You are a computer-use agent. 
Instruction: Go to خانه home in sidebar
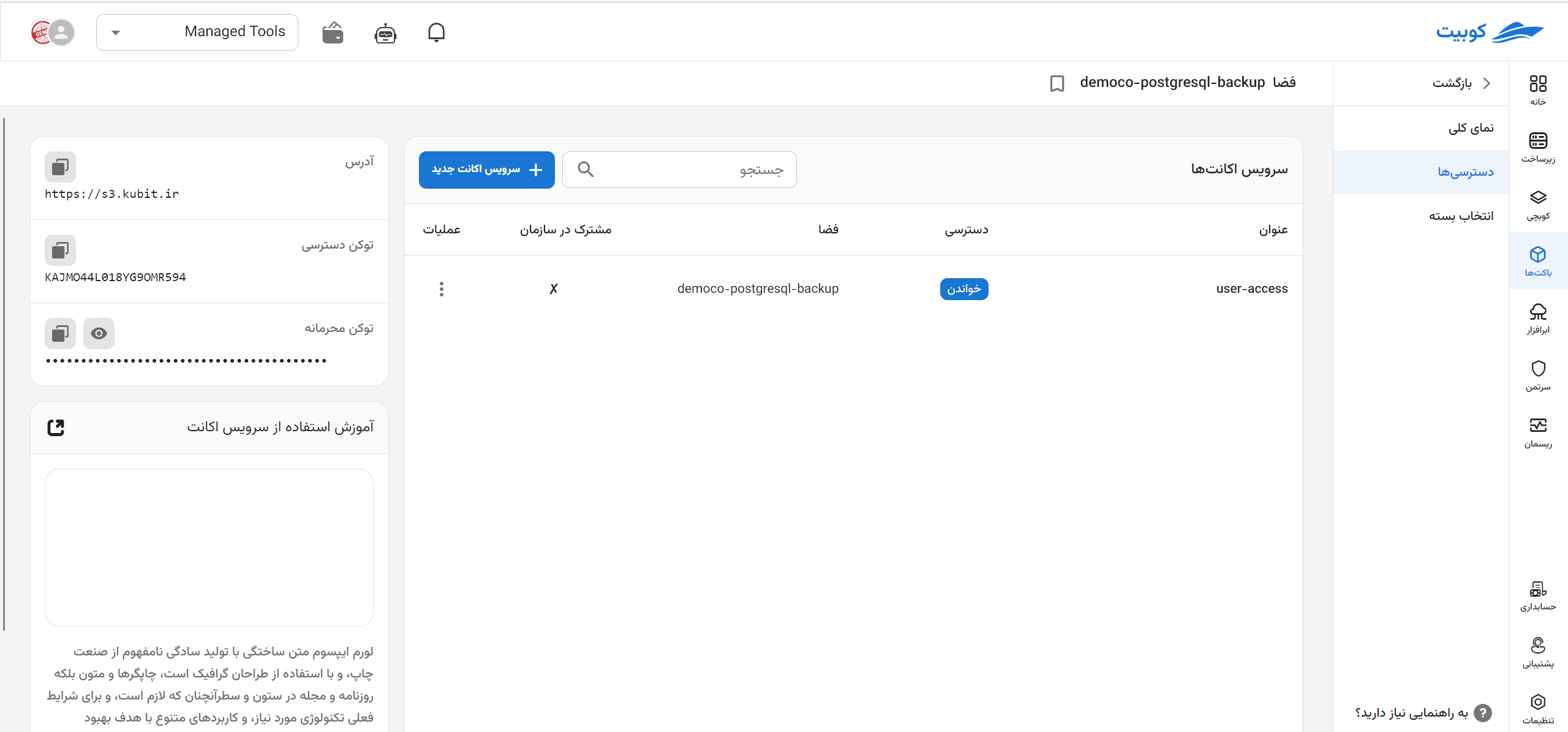[1538, 89]
